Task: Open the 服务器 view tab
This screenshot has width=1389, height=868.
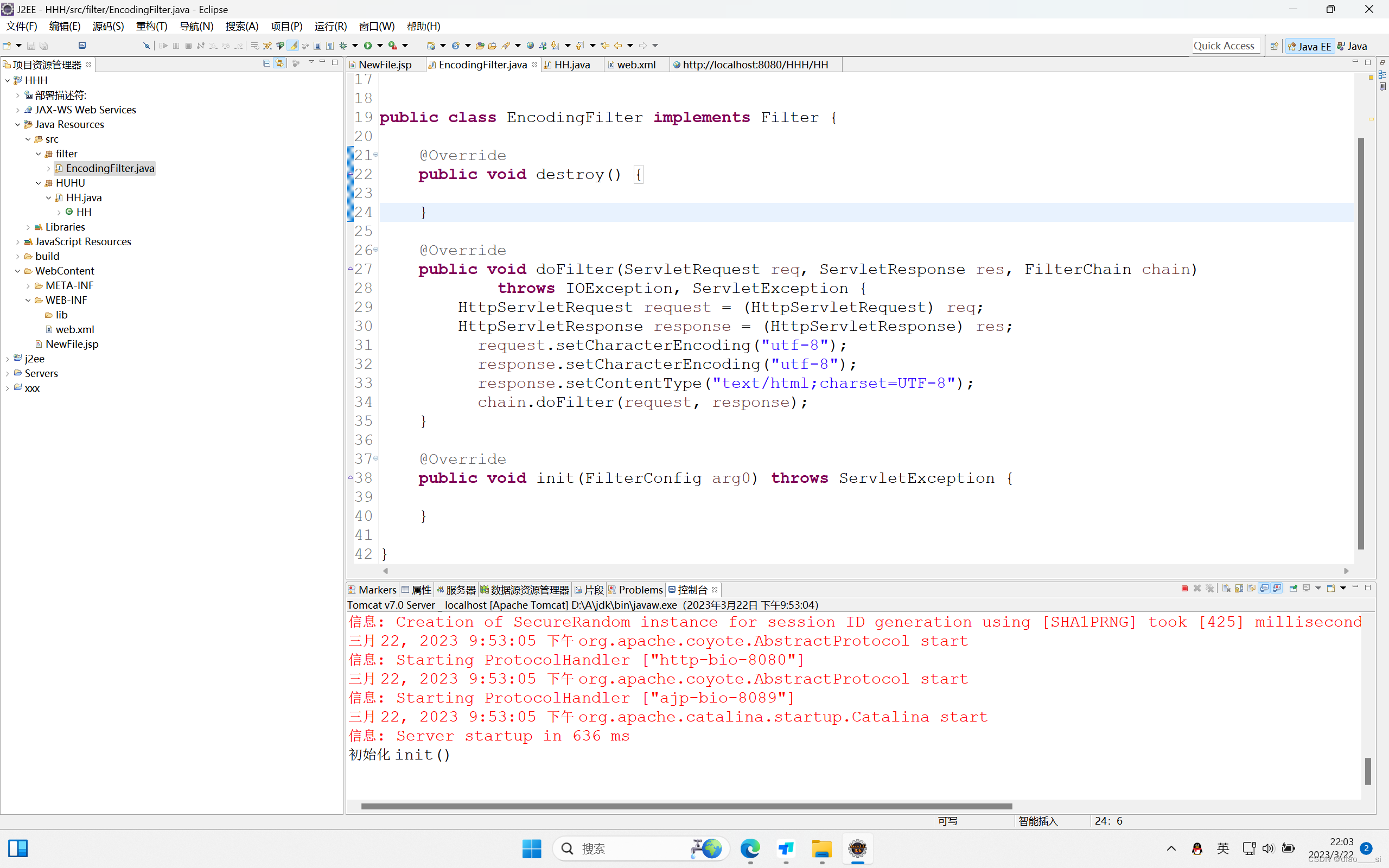Action: pyautogui.click(x=460, y=590)
